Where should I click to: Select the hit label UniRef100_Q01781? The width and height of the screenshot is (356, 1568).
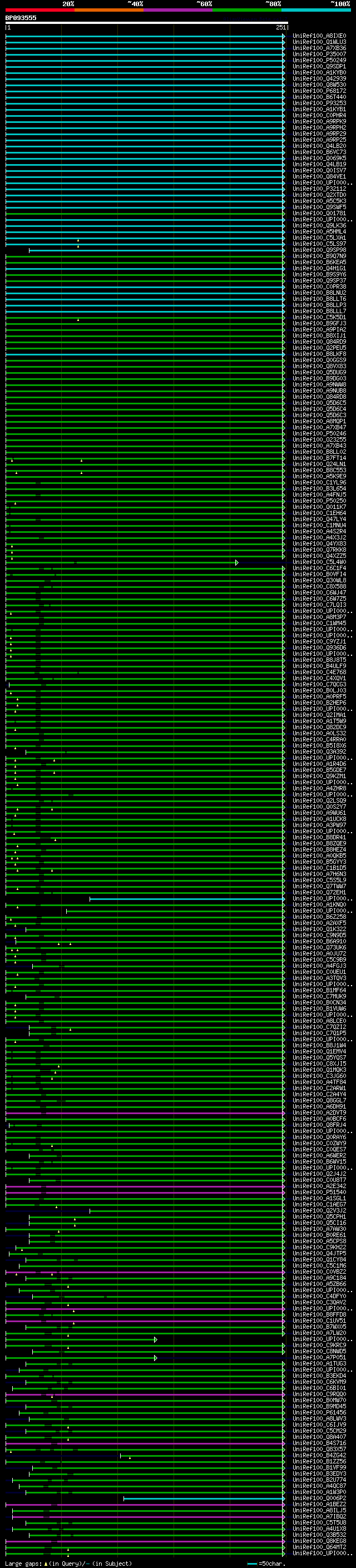click(x=319, y=213)
